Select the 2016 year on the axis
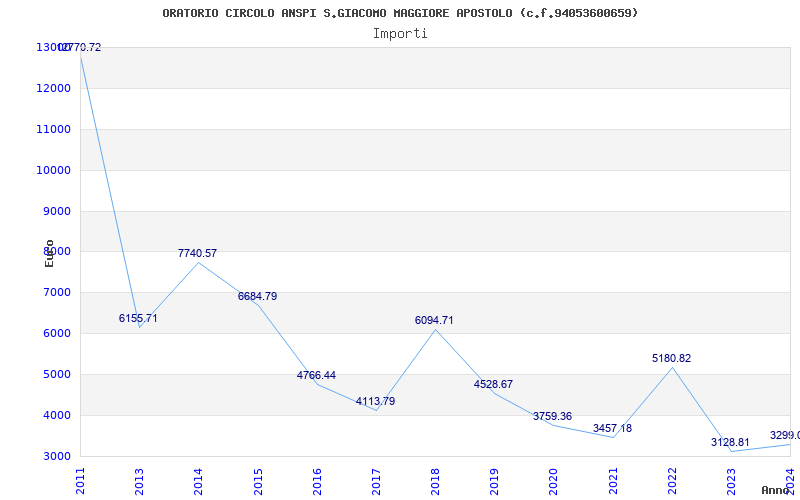Screen dimensions: 800x500 317,482
